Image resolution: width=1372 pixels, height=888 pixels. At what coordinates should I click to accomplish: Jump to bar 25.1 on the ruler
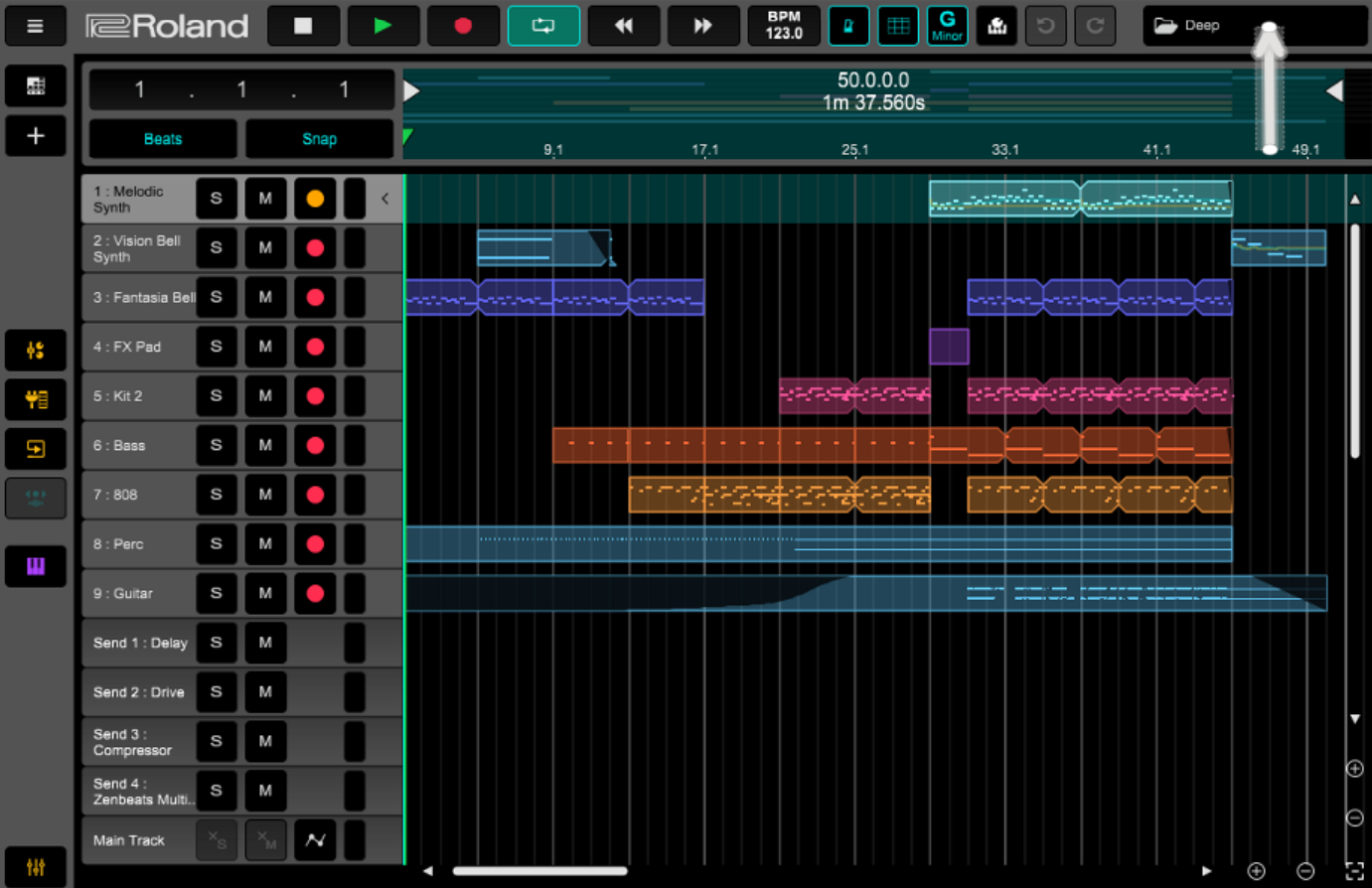(x=854, y=150)
